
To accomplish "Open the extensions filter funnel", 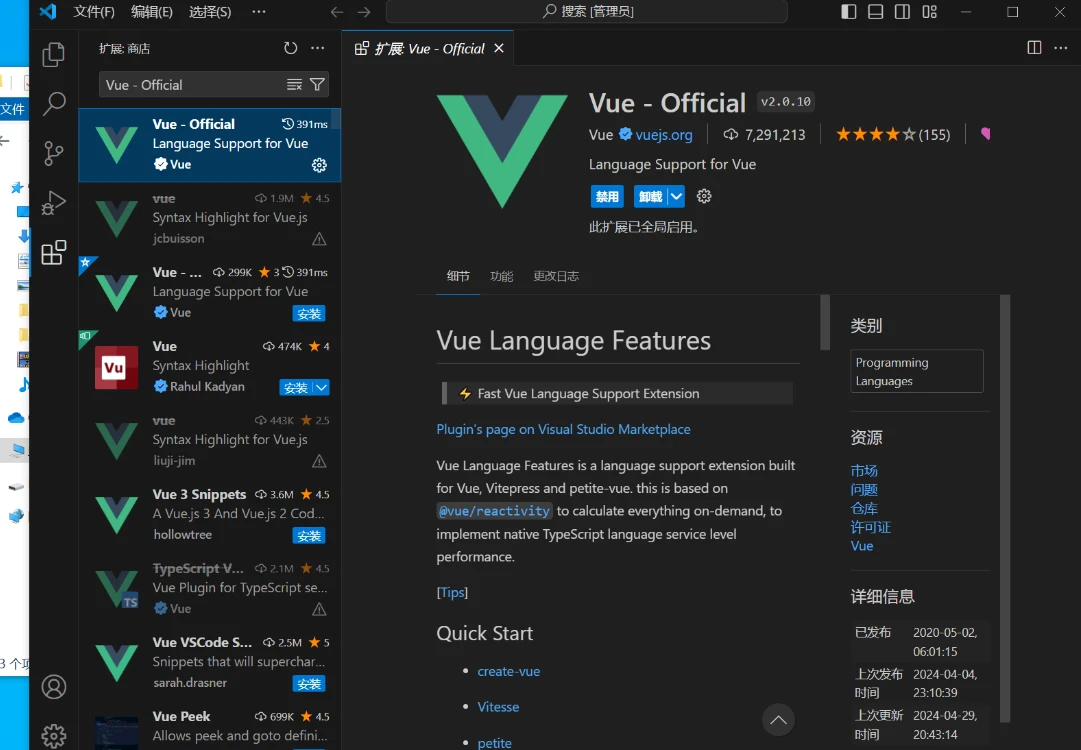I will (x=317, y=85).
